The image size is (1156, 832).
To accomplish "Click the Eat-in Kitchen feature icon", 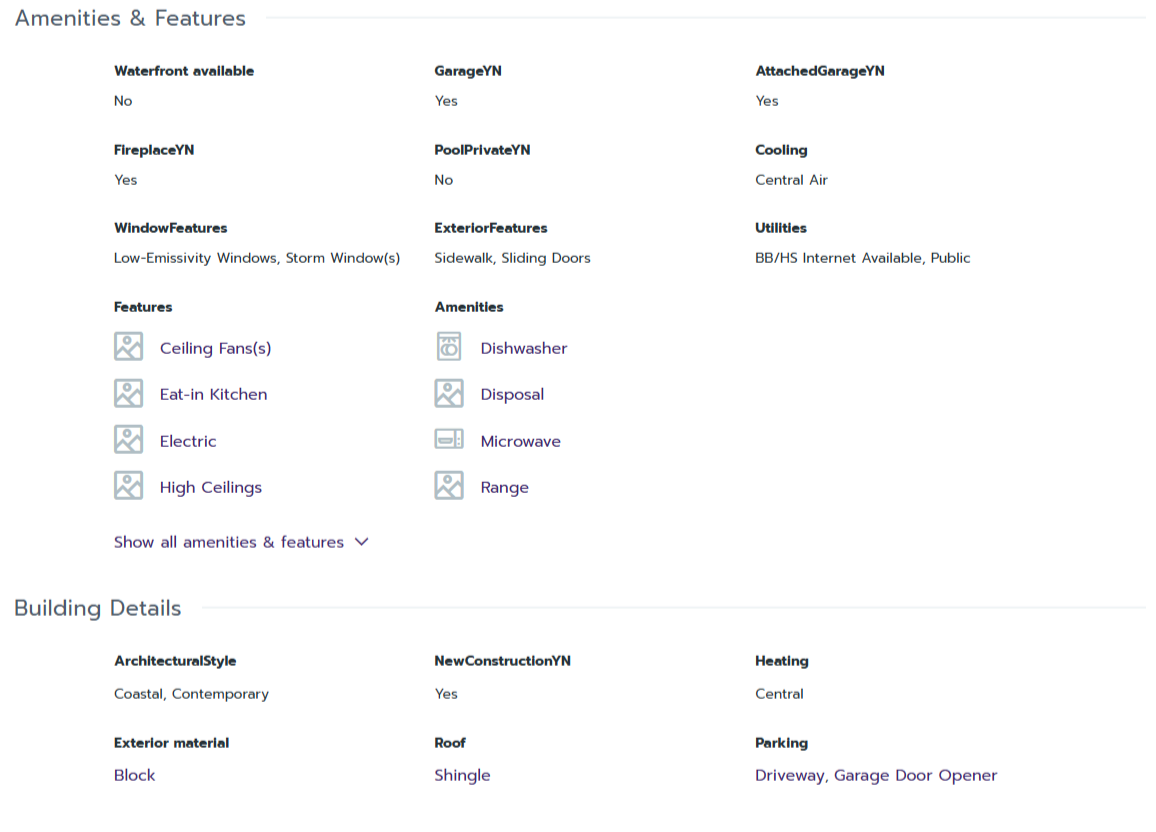I will 128,393.
